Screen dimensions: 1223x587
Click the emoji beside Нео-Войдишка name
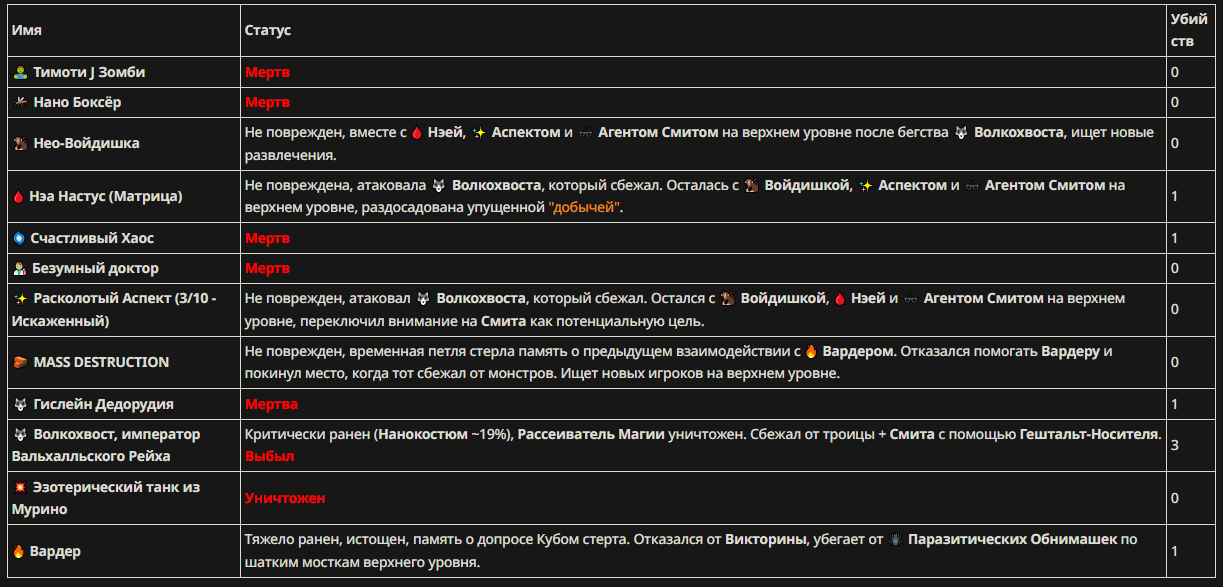(x=20, y=143)
